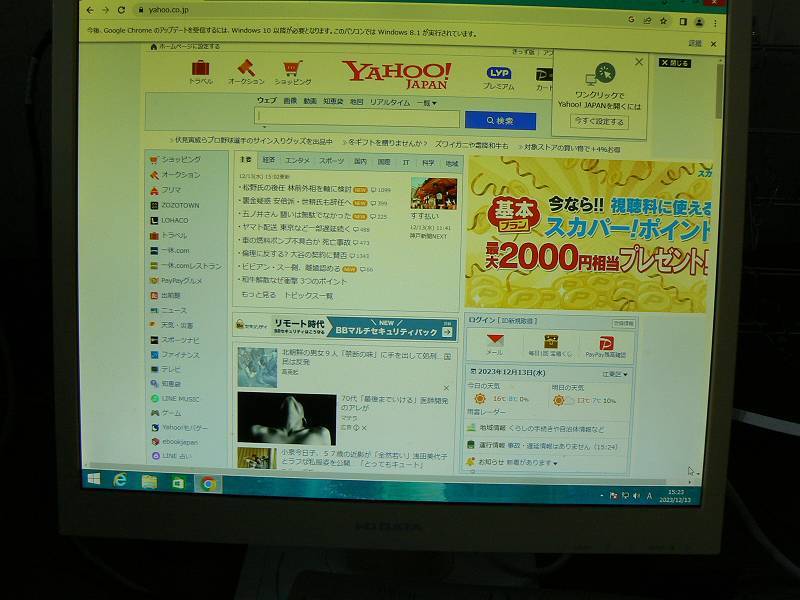Select the エンタメ news tab
800x600 pixels.
coord(297,161)
